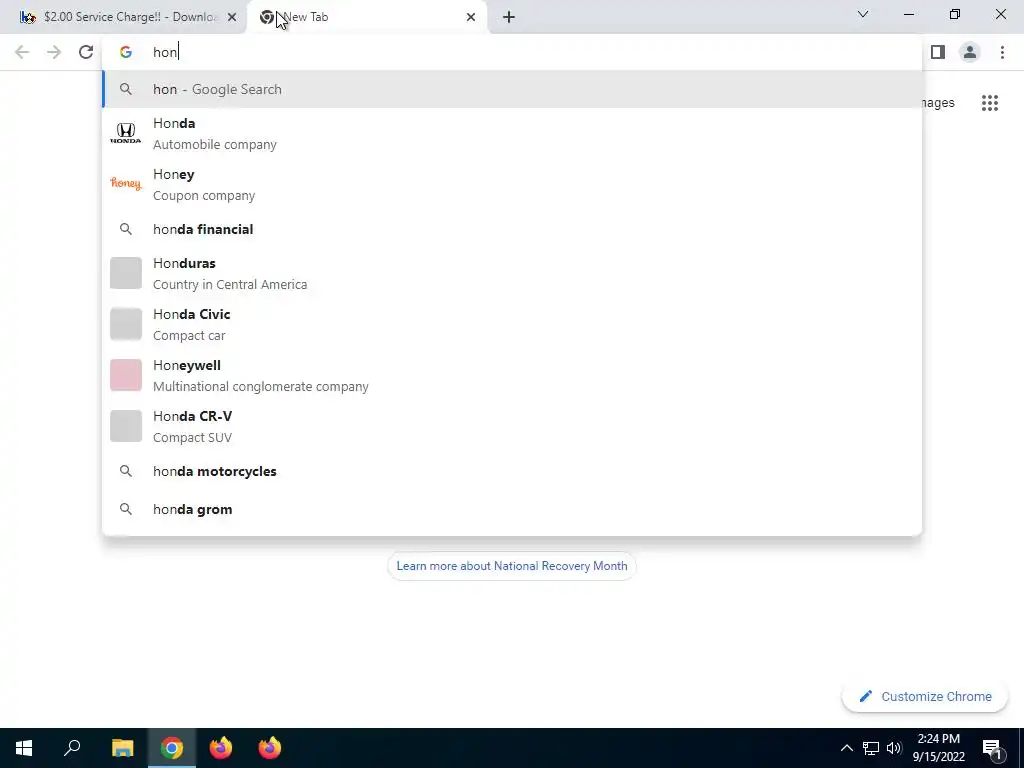Pick the Honey Coupon company suggestion
1024x768 pixels.
pyautogui.click(x=512, y=185)
